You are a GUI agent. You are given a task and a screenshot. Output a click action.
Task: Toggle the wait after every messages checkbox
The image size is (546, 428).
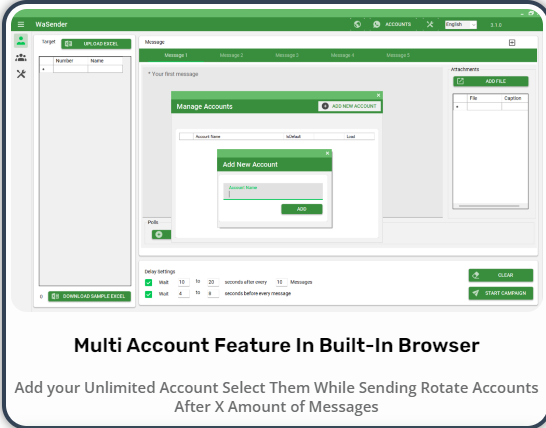point(148,282)
